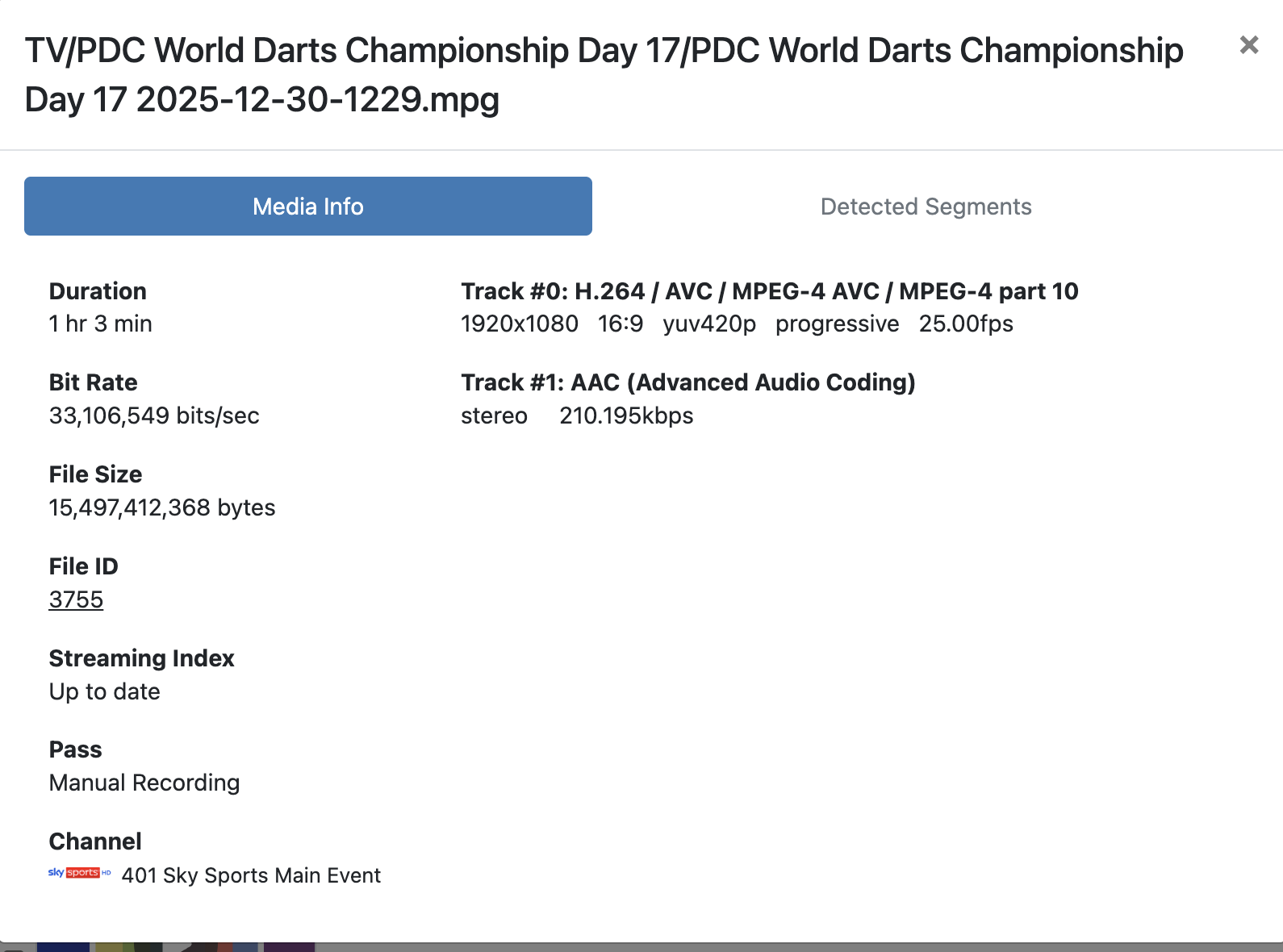The width and height of the screenshot is (1283, 952).
Task: Click the progressive scan type label
Action: [x=837, y=324]
